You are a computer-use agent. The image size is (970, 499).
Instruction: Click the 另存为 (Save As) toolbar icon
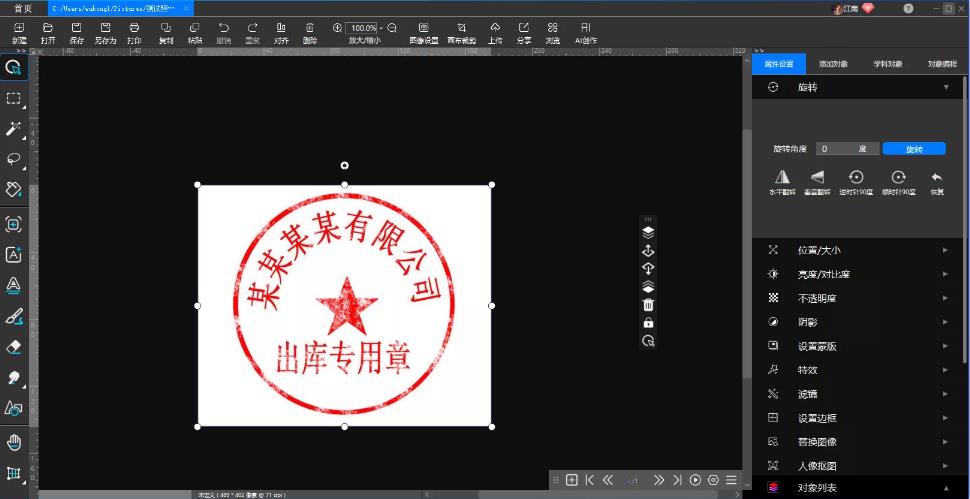105,28
